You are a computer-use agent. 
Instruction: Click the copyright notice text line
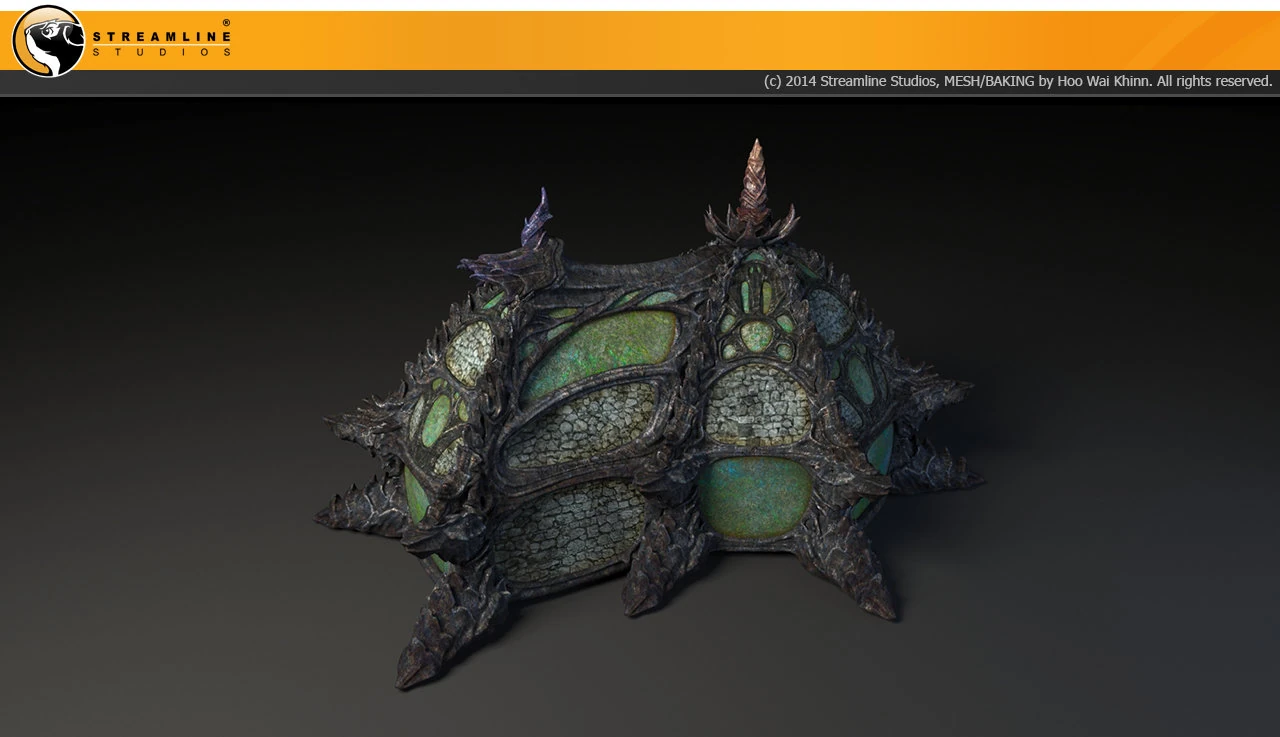1018,81
